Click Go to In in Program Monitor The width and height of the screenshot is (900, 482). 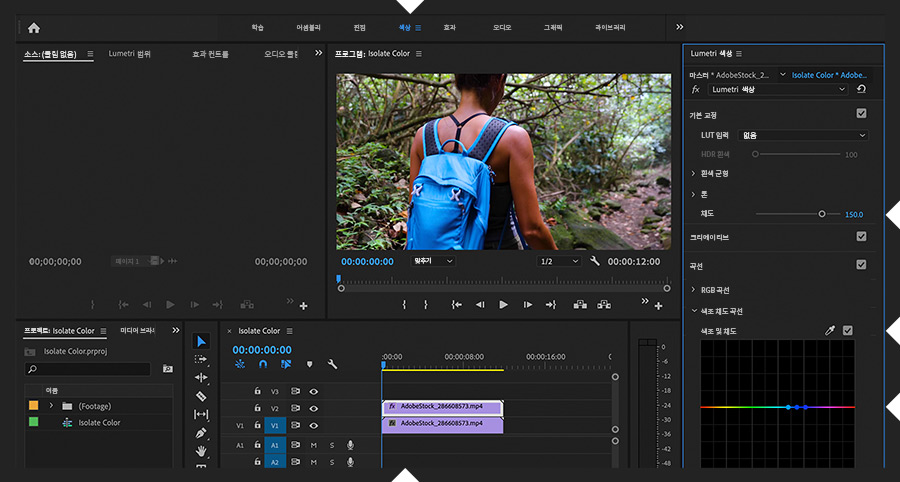tap(457, 305)
